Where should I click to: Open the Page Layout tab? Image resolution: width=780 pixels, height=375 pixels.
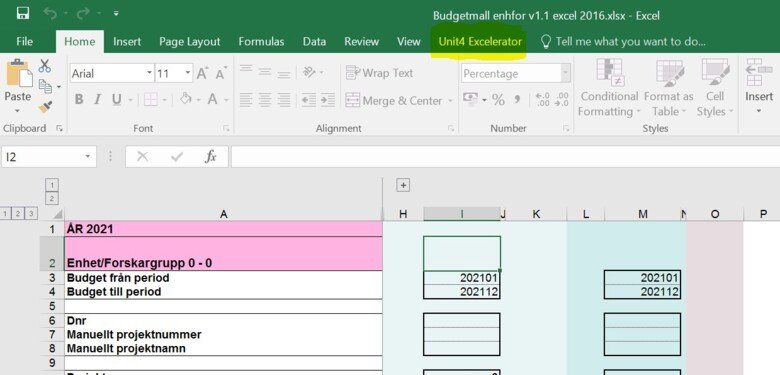tap(190, 42)
